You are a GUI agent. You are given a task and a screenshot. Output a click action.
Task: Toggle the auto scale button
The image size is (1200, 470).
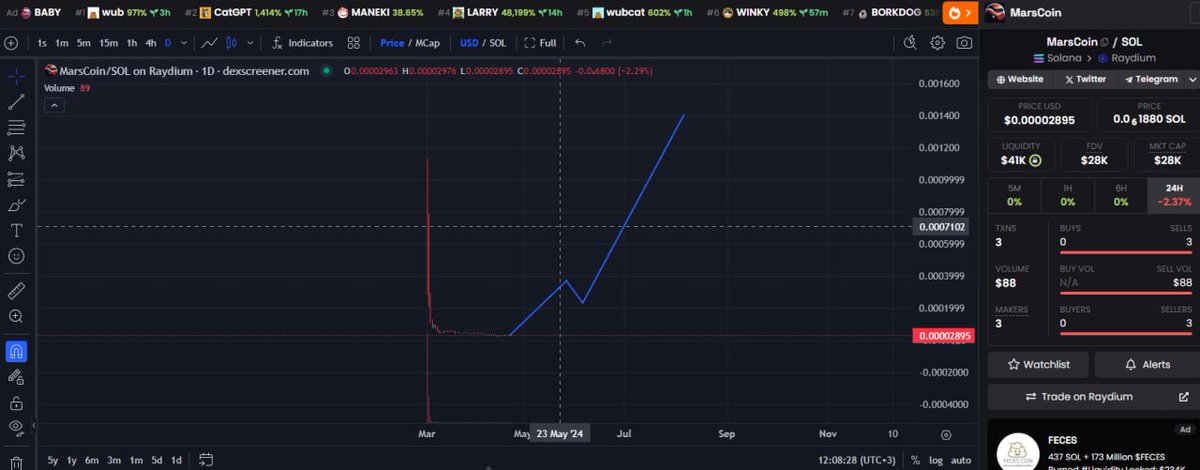pyautogui.click(x=960, y=460)
